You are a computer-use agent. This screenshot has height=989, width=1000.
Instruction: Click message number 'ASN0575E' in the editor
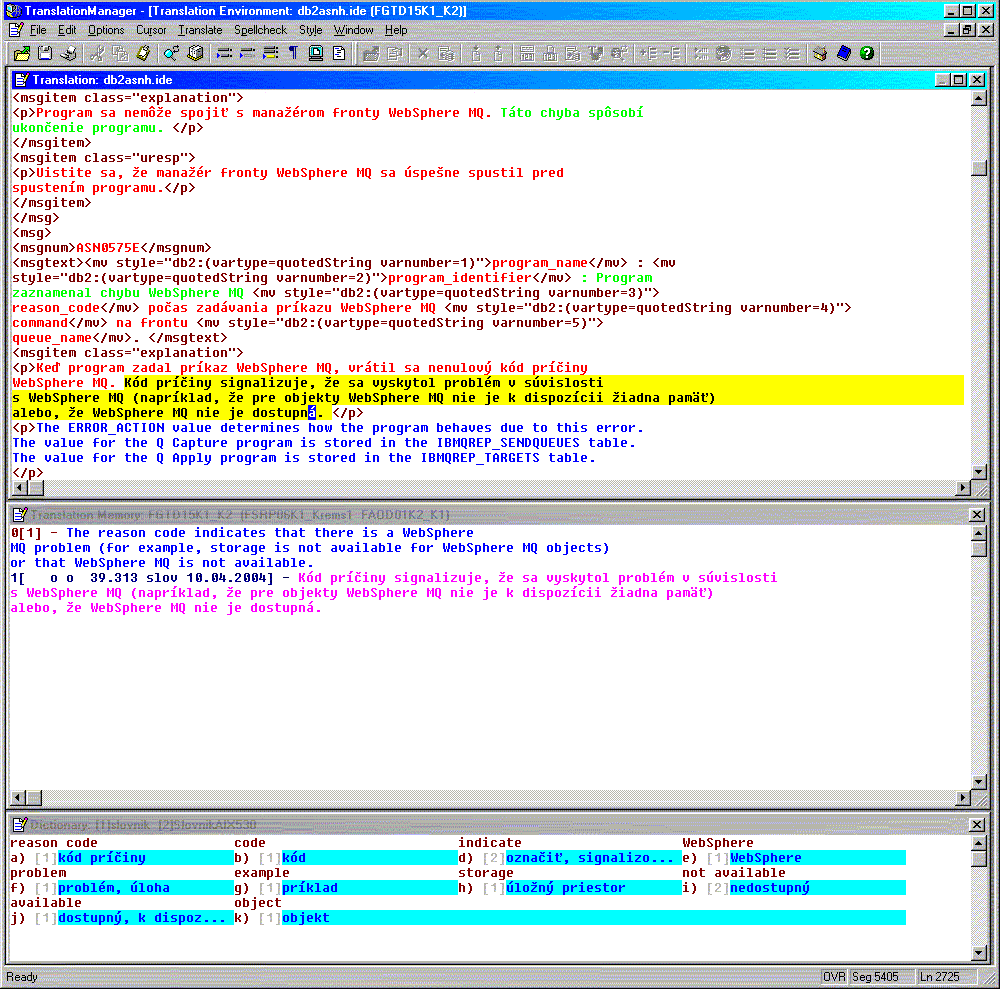pos(108,247)
